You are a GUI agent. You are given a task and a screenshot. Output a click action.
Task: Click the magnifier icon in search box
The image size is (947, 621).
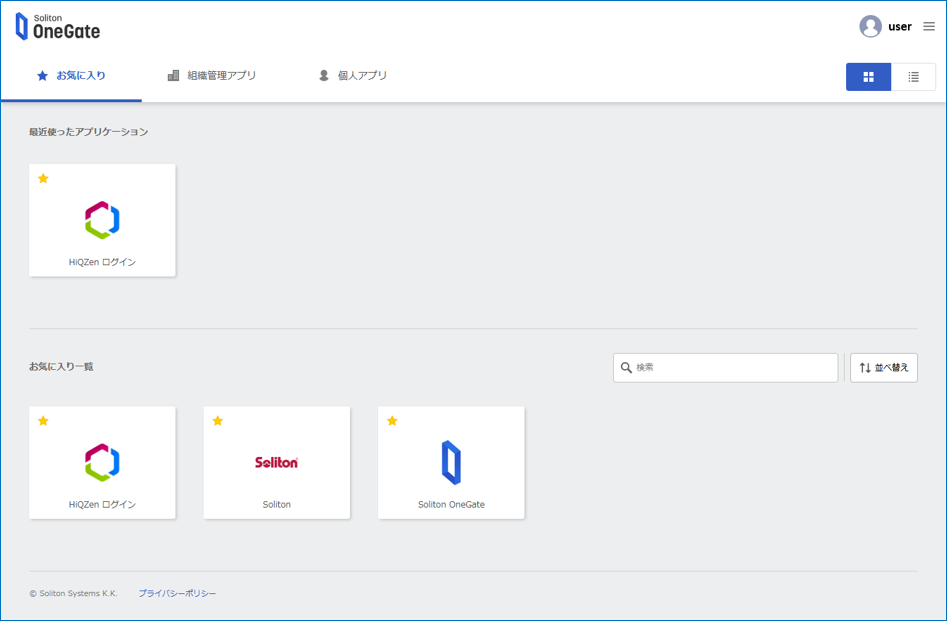(626, 368)
